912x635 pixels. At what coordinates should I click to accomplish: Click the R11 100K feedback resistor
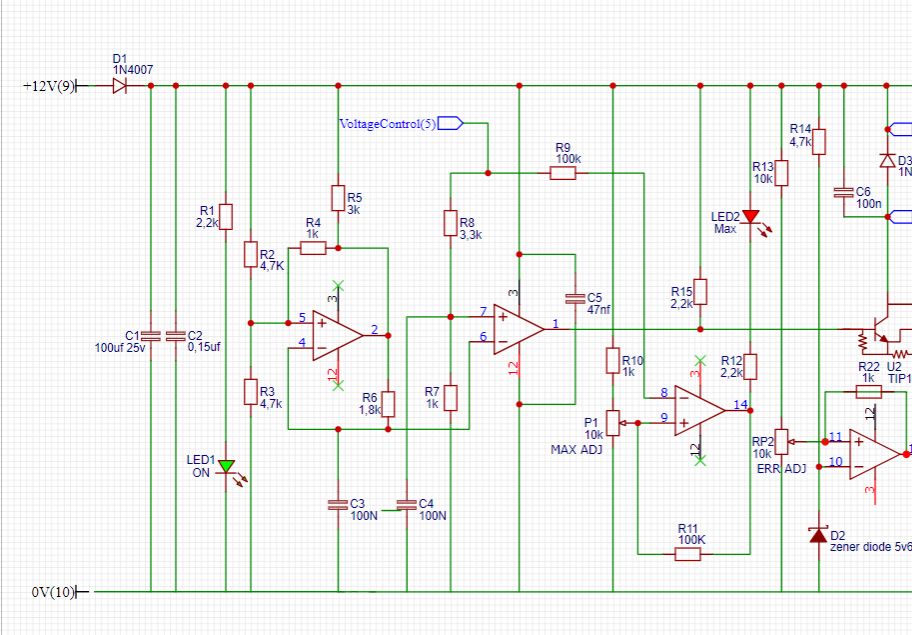point(690,553)
